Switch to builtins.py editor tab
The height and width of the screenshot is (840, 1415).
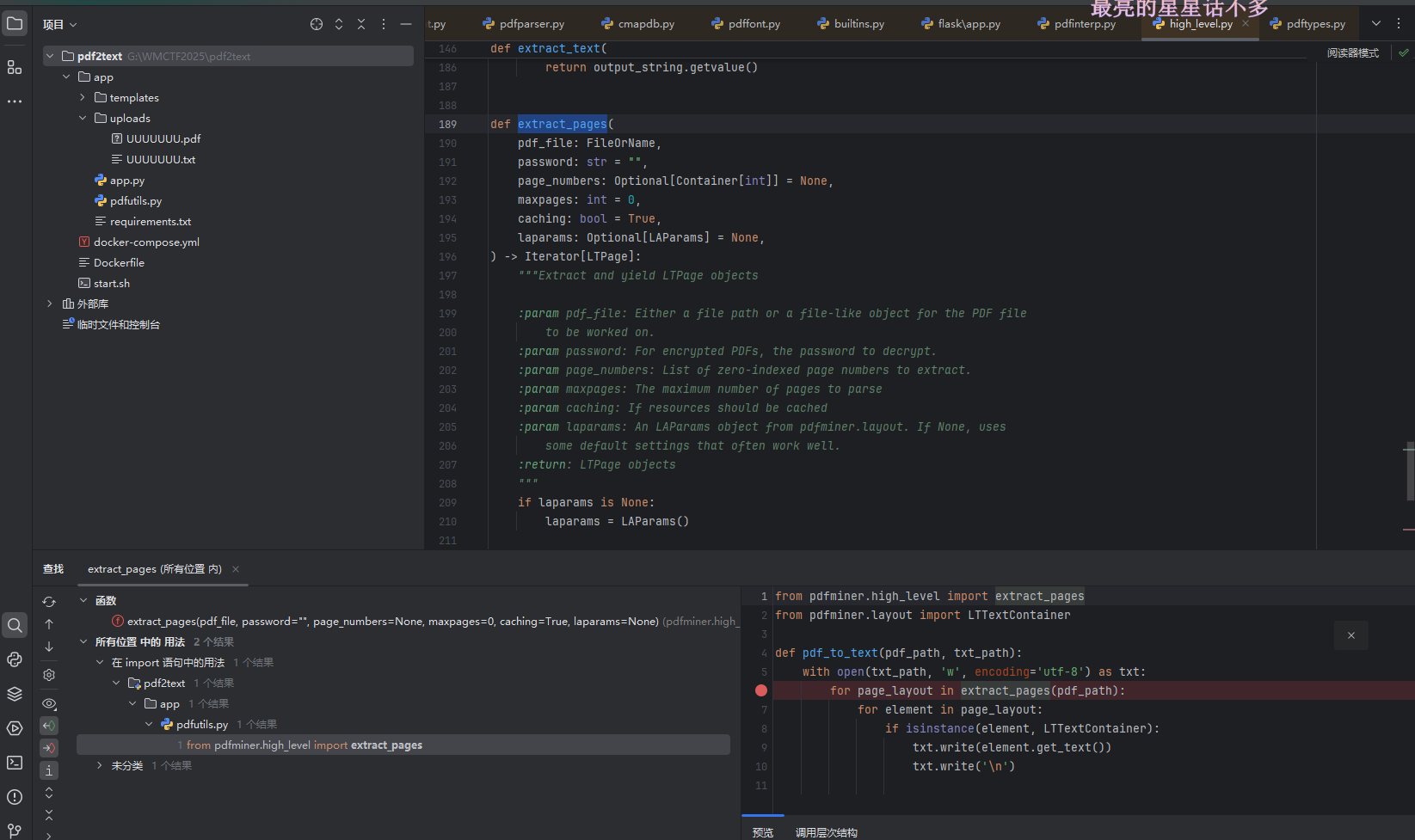[851, 24]
